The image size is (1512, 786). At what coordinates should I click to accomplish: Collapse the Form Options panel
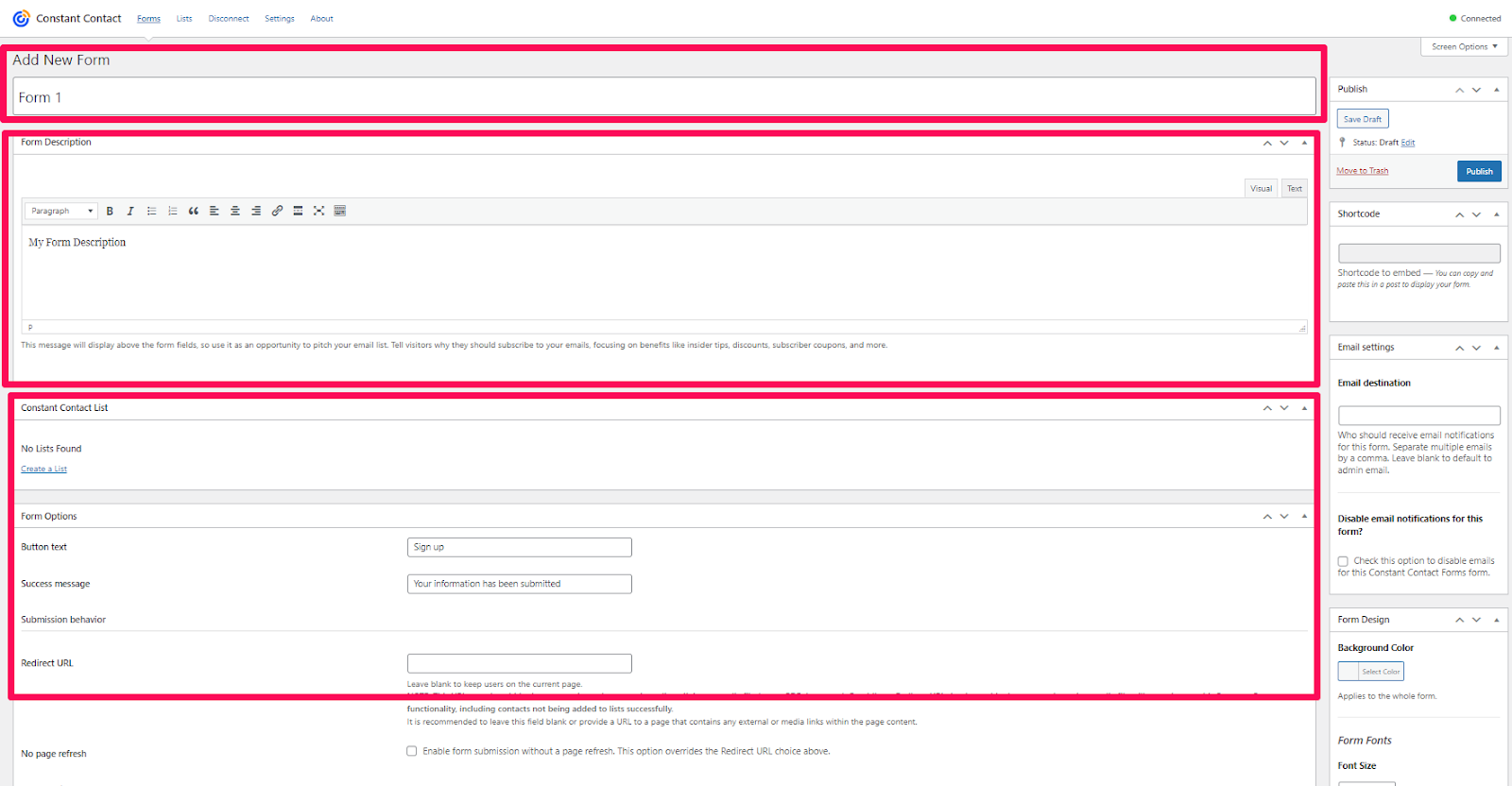click(x=1305, y=517)
